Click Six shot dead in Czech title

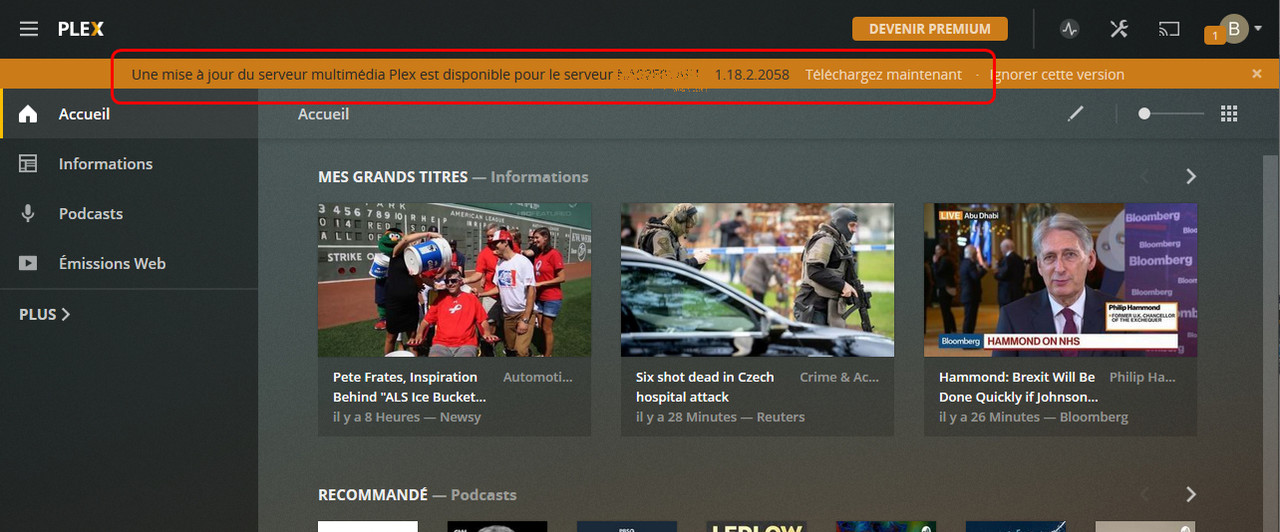point(705,387)
